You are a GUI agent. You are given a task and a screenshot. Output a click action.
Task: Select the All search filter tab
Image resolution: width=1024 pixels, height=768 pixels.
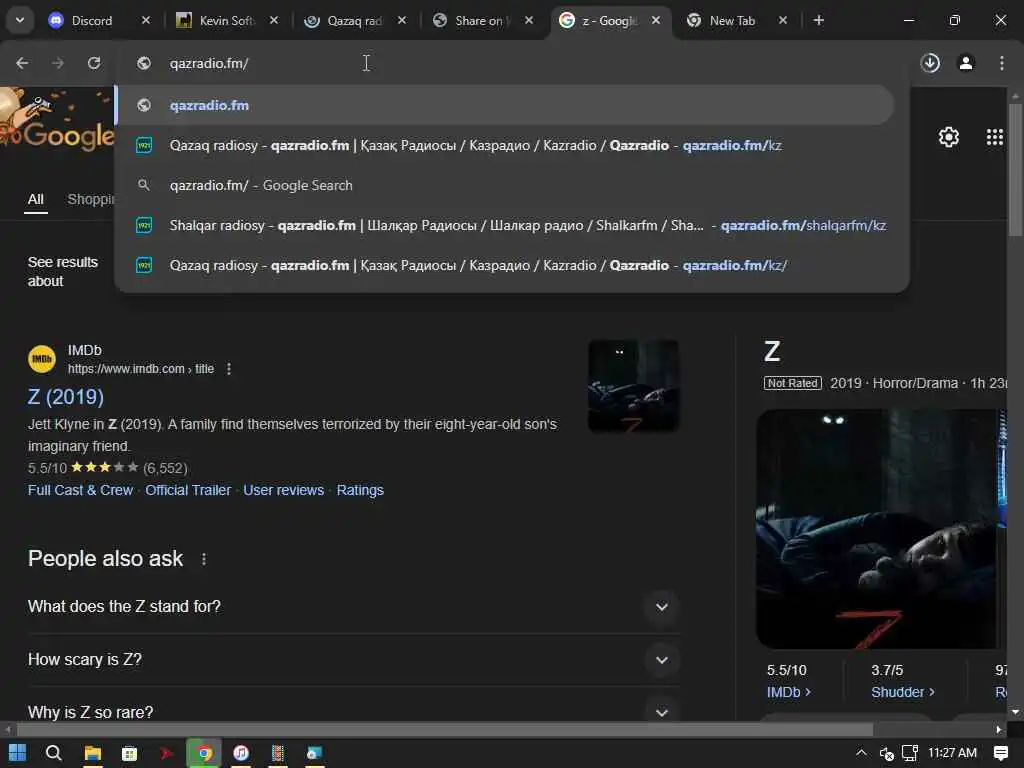pos(36,199)
